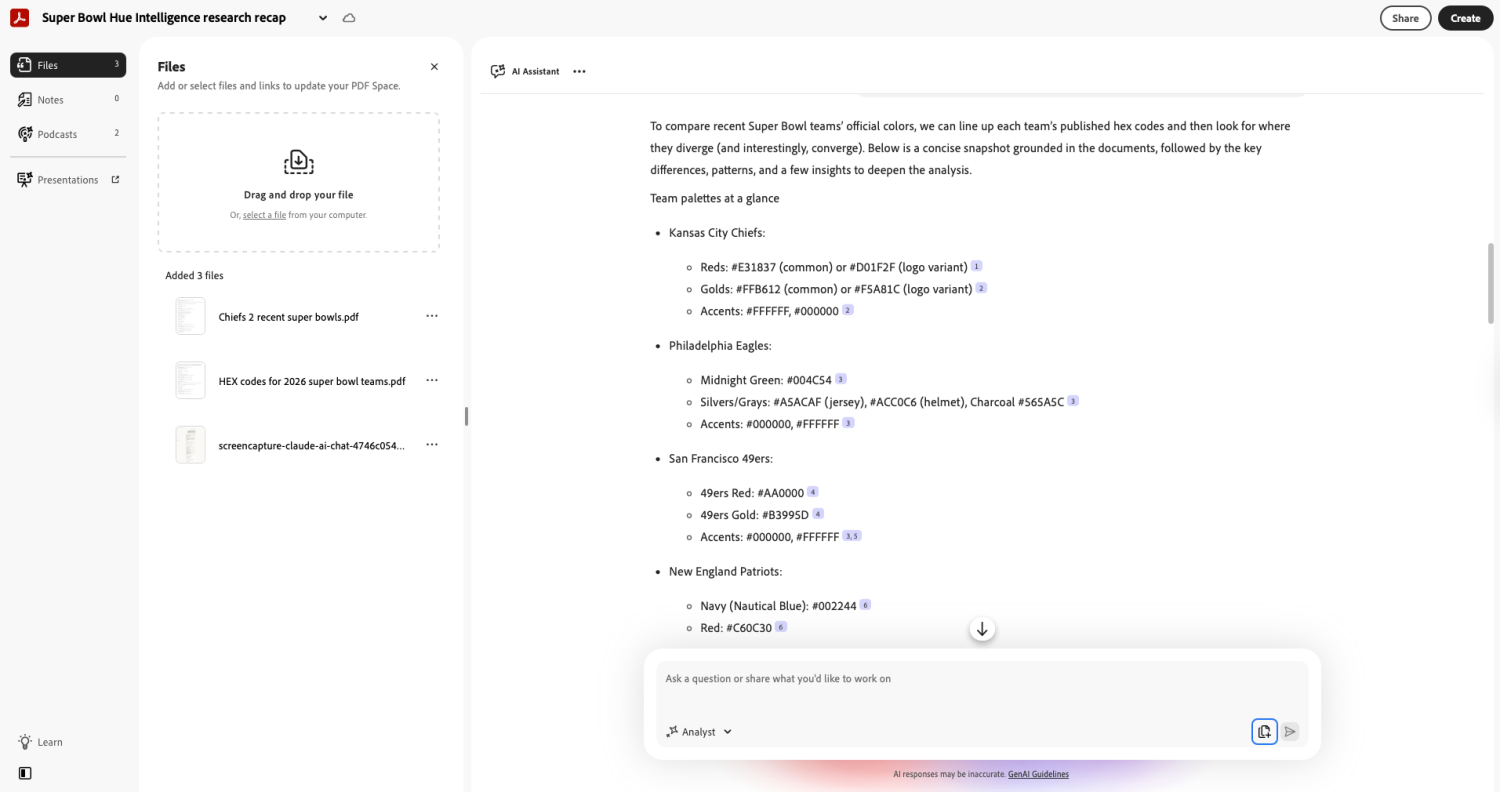Viewport: 1500px width, 792px height.
Task: Click the 'Added 3 files' label
Action: point(194,276)
